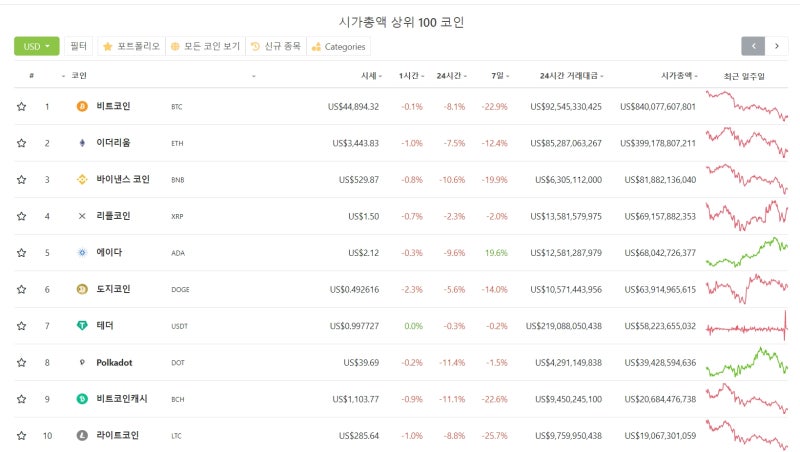The image size is (800, 452).
Task: Toggle favorite star for 비트코인 row
Action: pos(21,106)
